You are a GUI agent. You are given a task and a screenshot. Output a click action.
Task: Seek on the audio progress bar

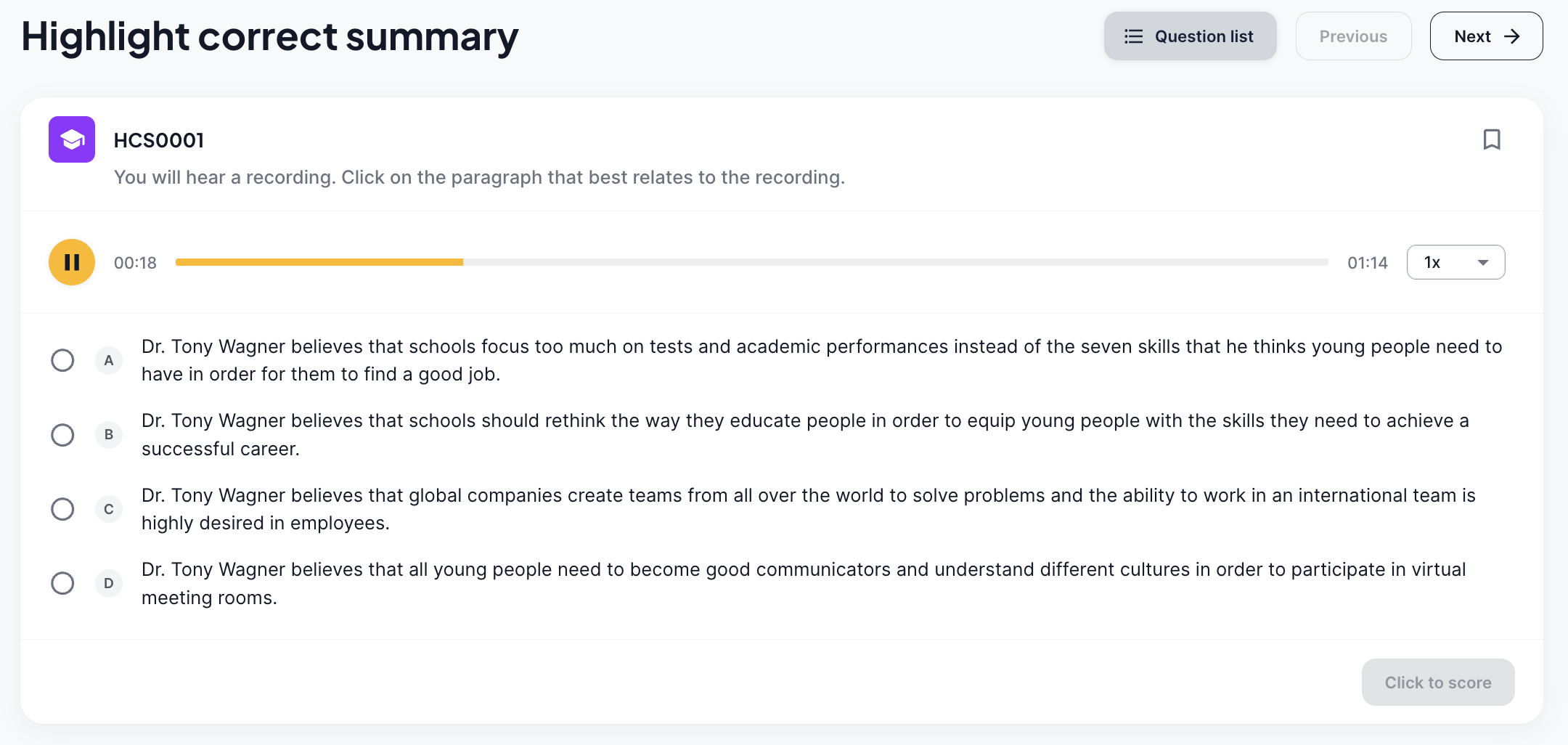coord(751,262)
